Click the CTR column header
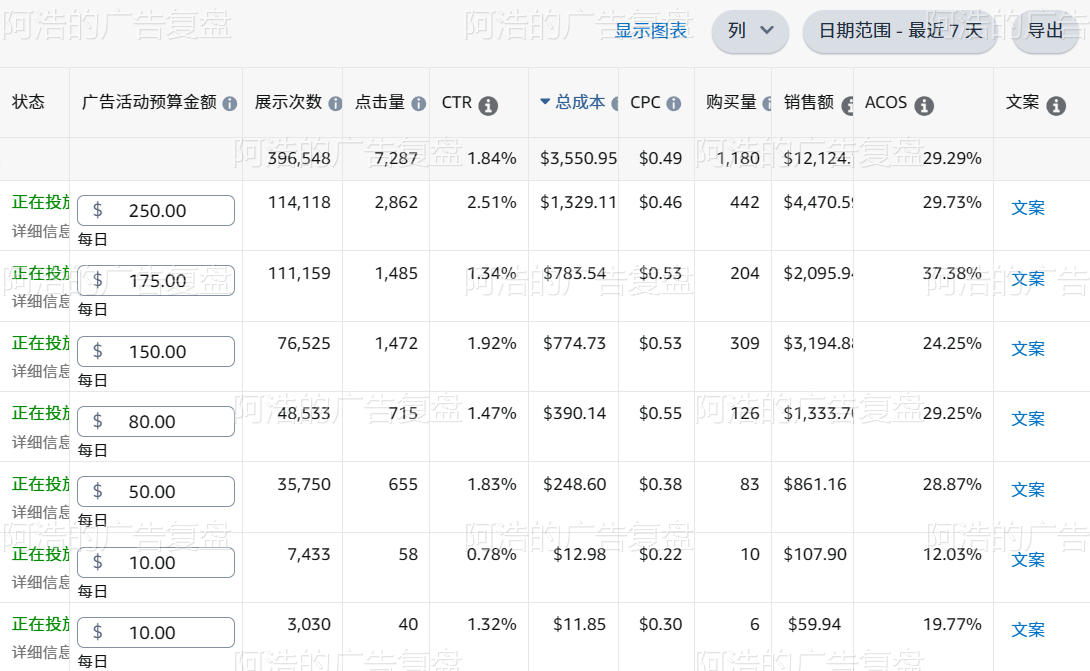Image resolution: width=1090 pixels, height=671 pixels. (457, 102)
